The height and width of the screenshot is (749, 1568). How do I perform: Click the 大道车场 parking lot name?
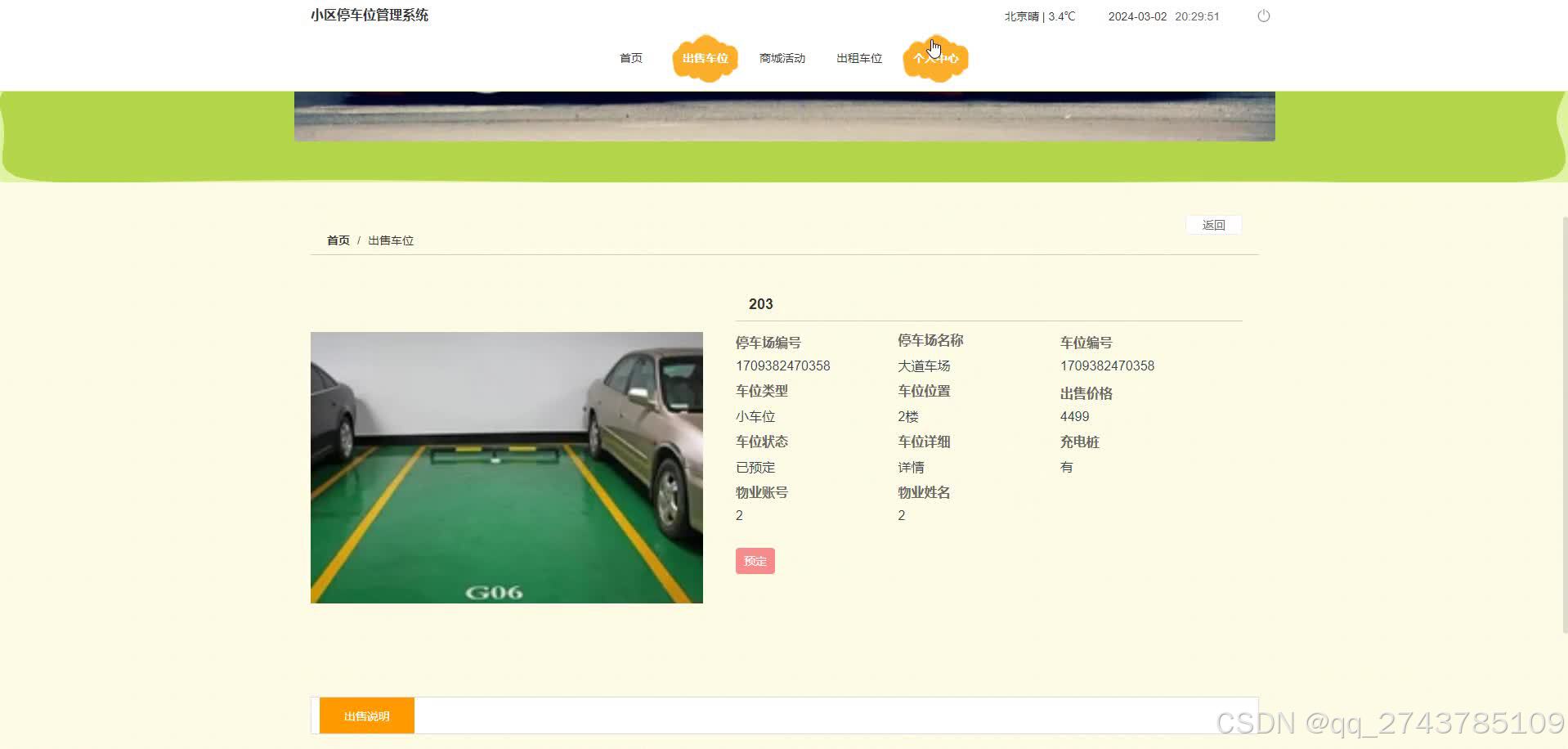pos(924,366)
